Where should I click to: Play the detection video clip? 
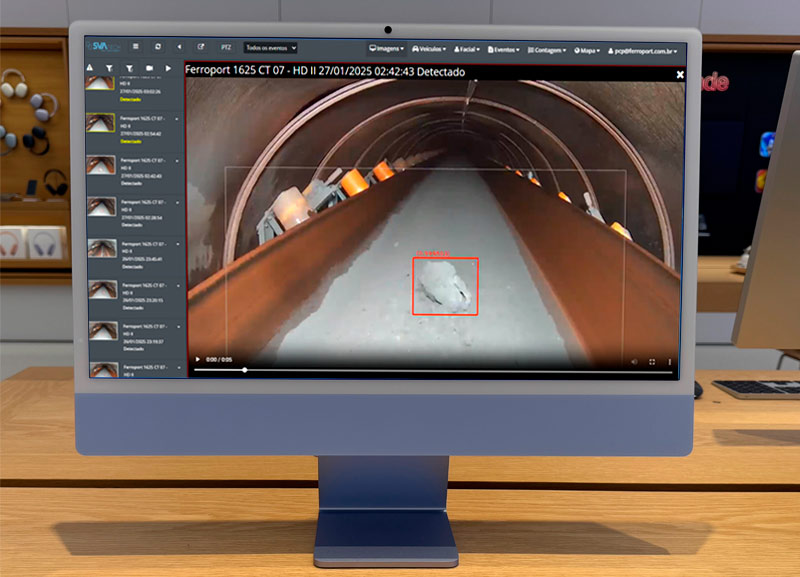[198, 359]
